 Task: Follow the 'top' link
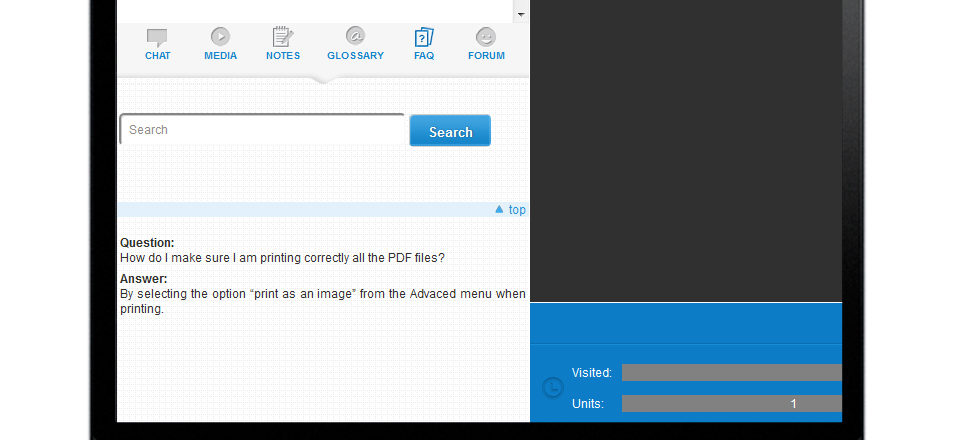click(x=517, y=209)
